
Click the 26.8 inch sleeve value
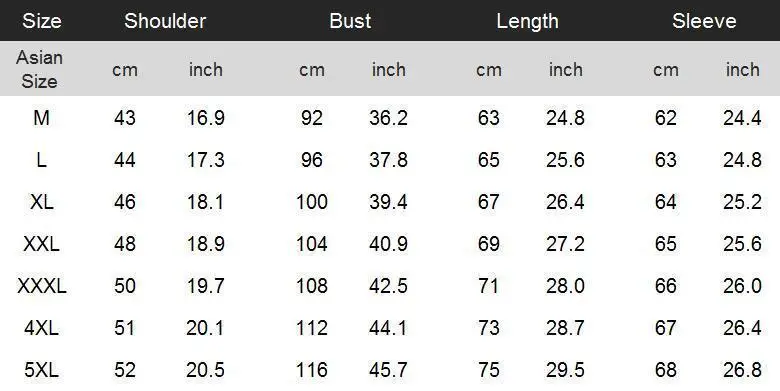pos(742,370)
